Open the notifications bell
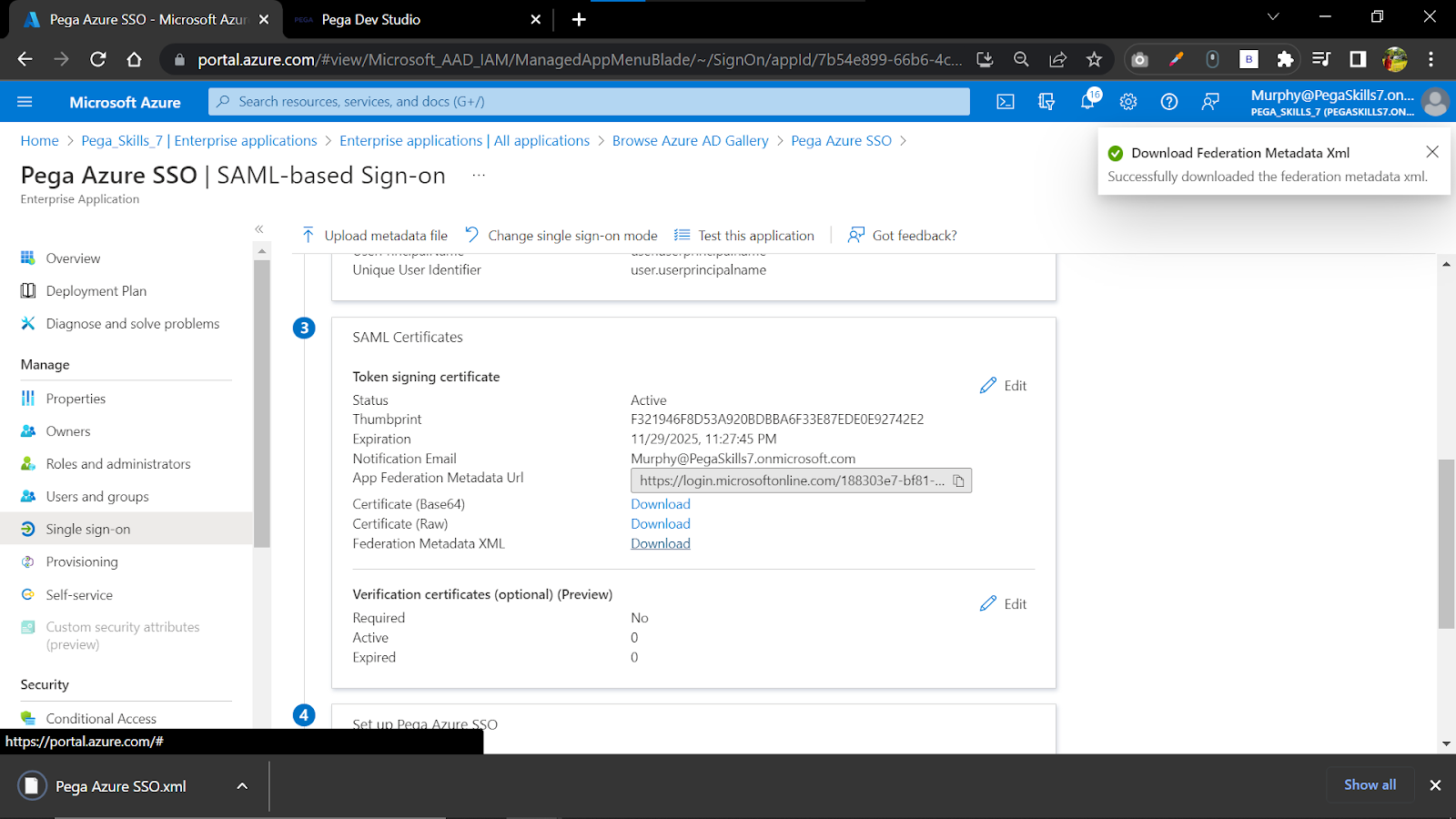The height and width of the screenshot is (819, 1456). pos(1088,101)
